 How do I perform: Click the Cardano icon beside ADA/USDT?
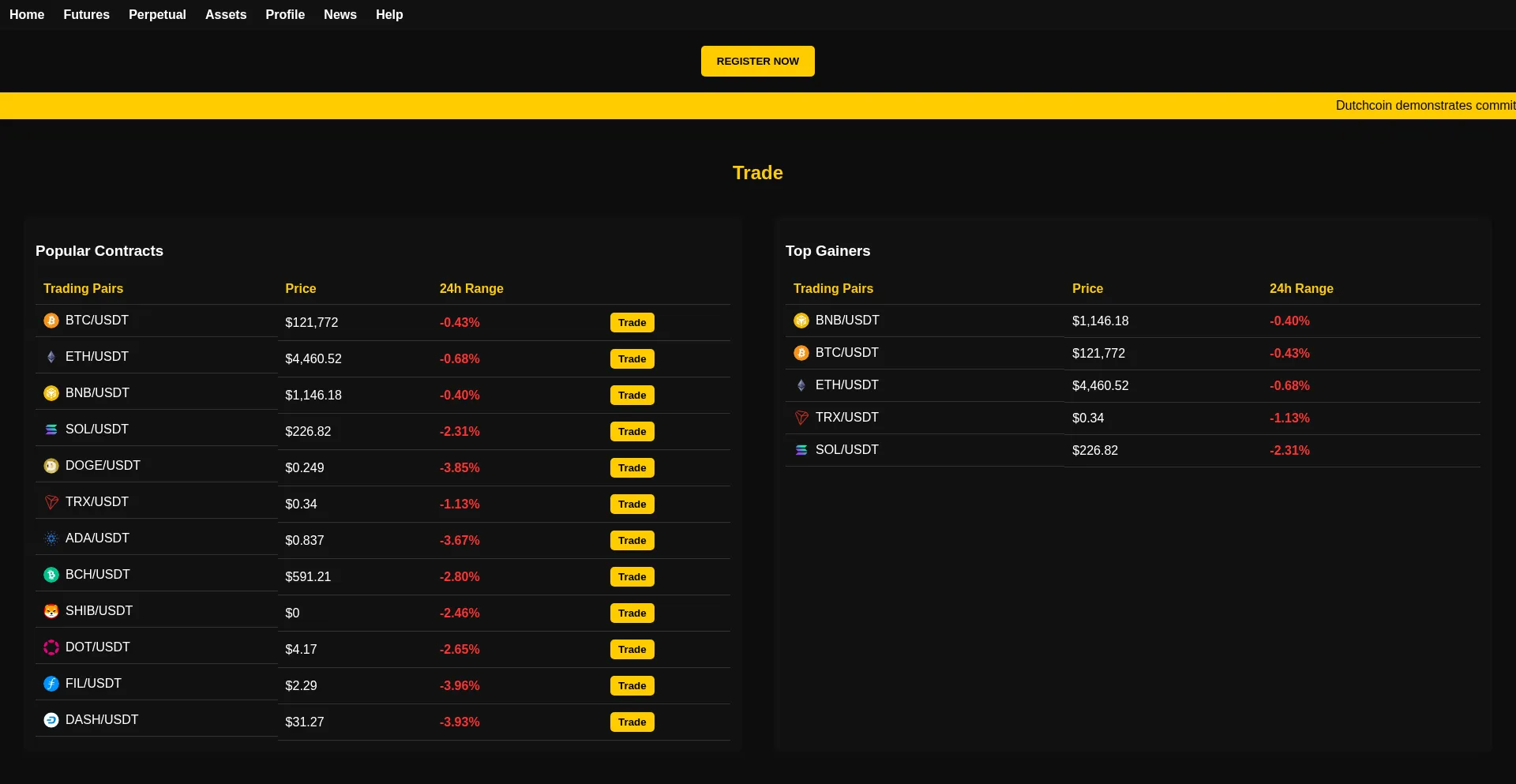click(x=51, y=538)
